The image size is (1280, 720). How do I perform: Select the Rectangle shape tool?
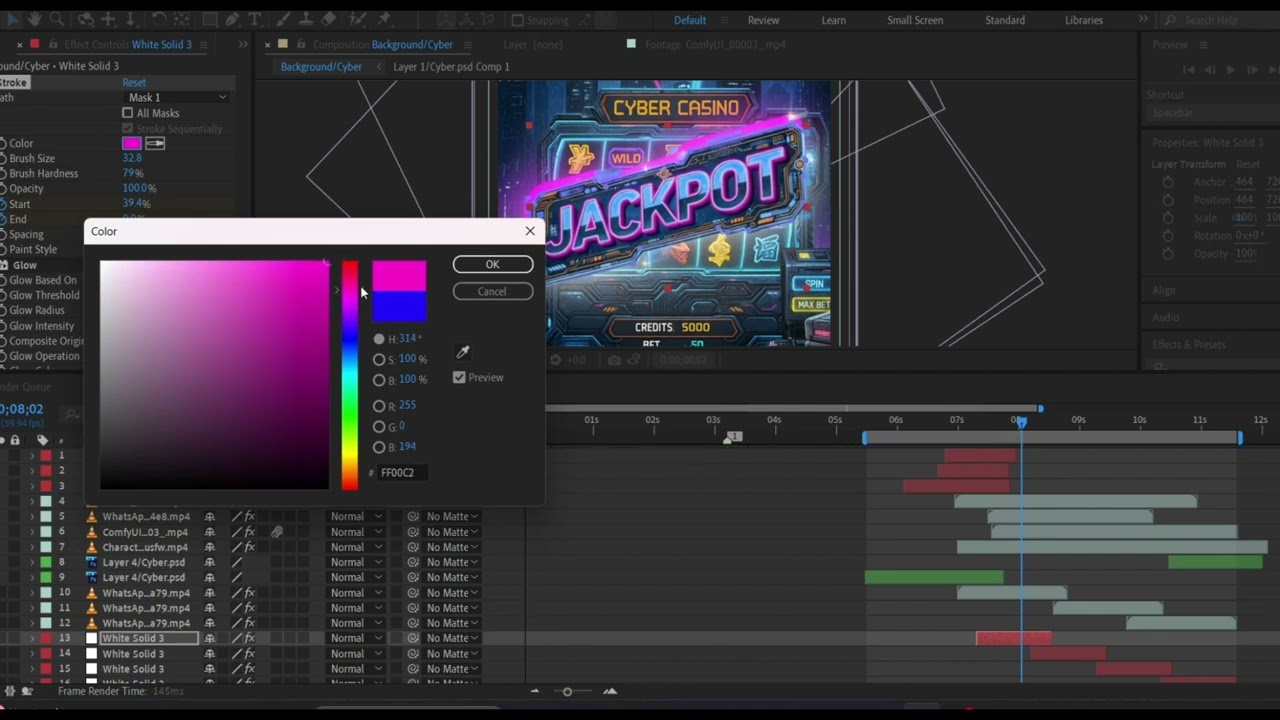210,19
